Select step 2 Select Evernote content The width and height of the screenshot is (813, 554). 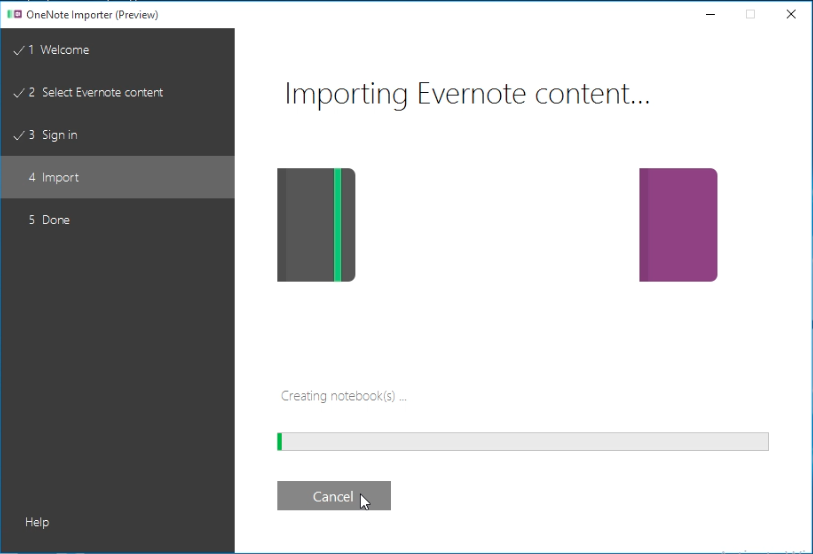click(118, 92)
